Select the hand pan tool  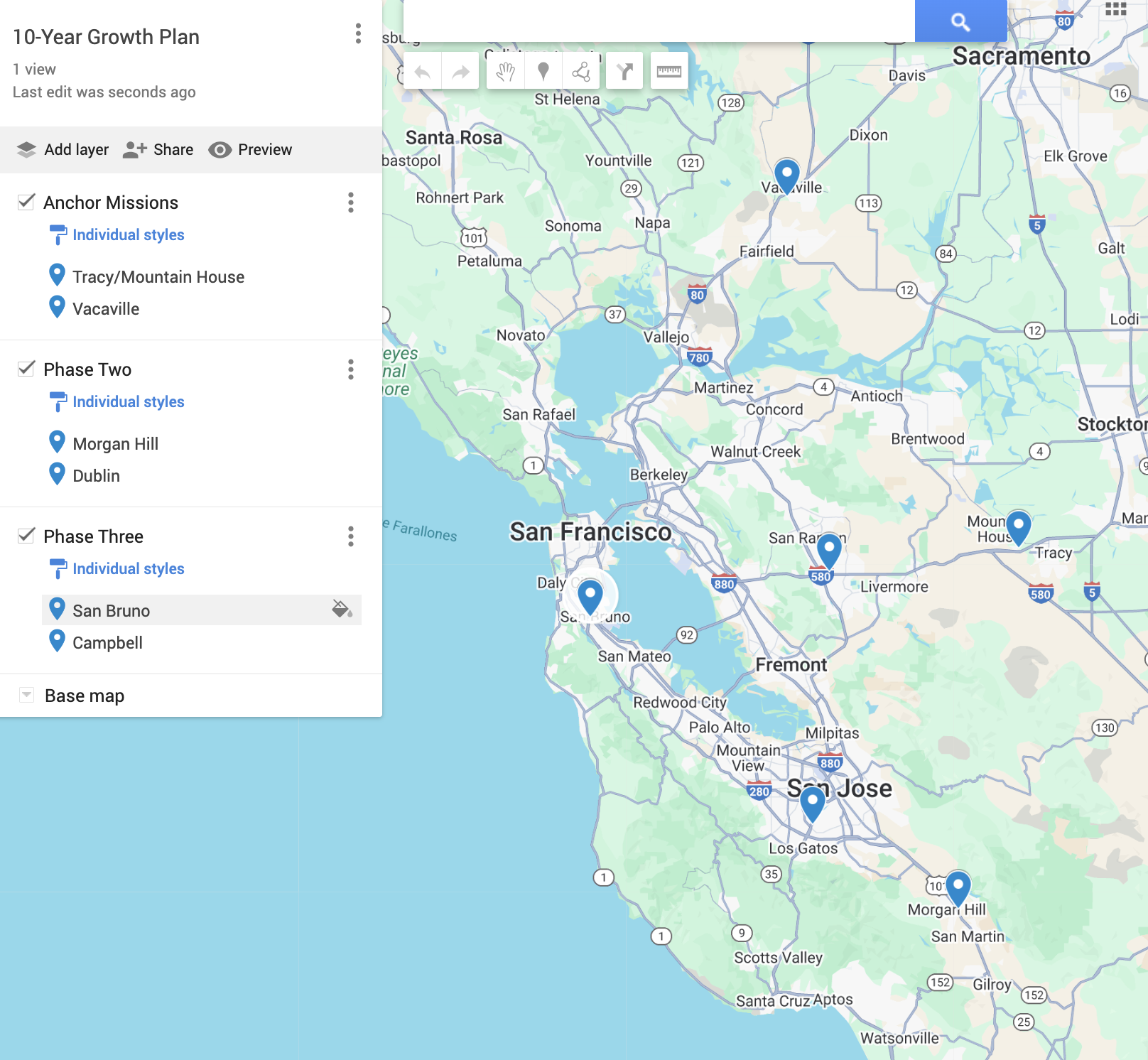[x=505, y=71]
